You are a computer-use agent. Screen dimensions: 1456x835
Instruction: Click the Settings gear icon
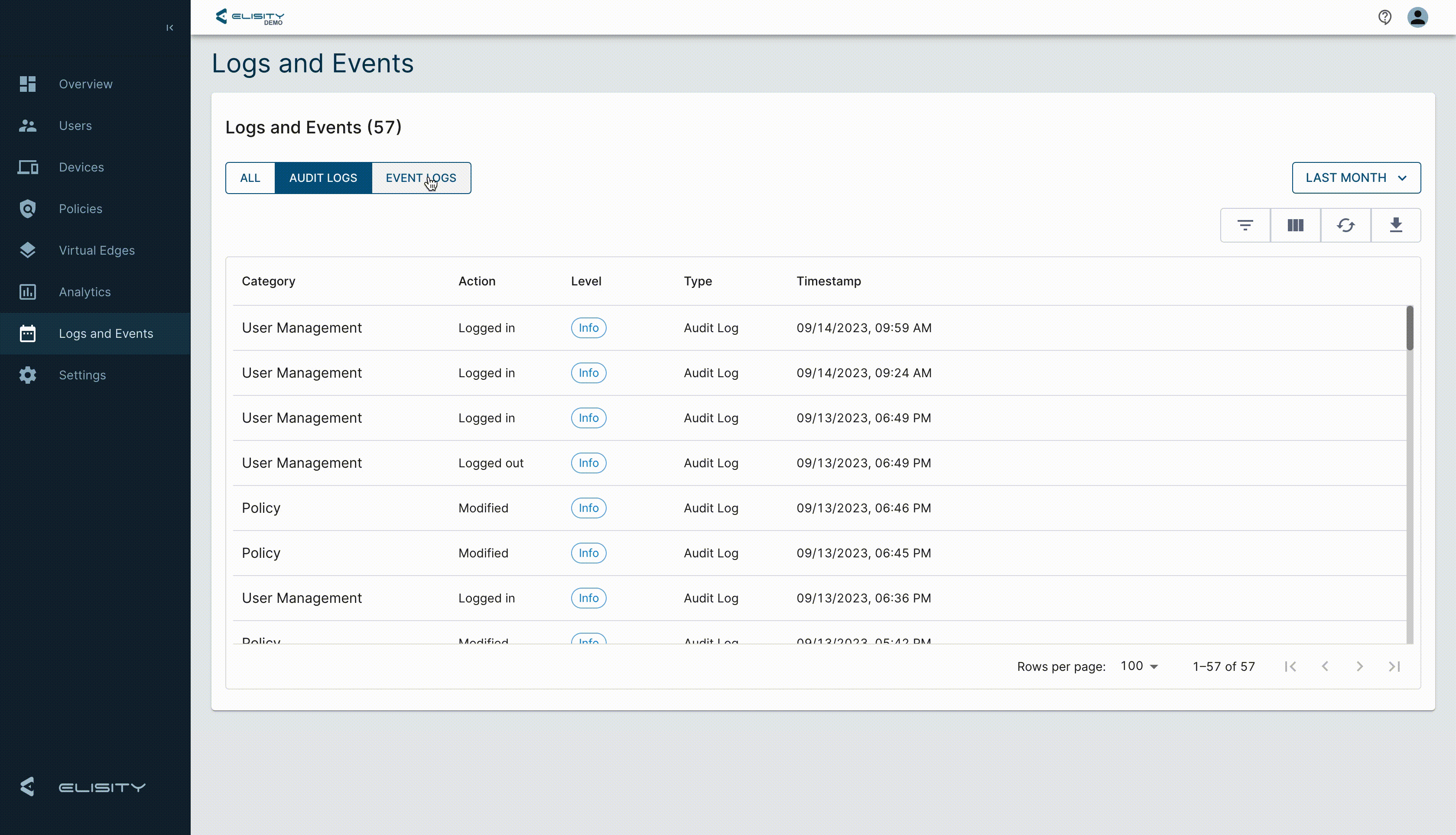28,375
